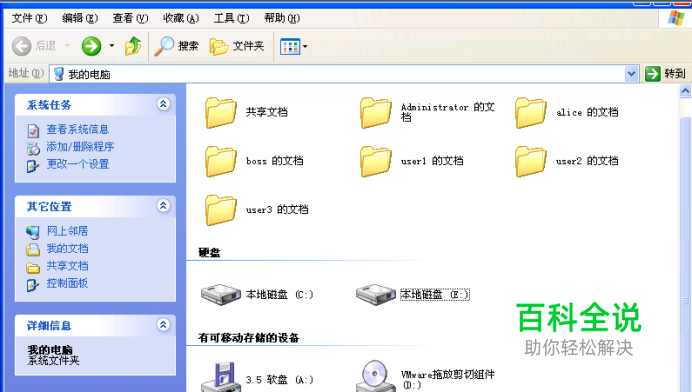Open 网上邻居 from other places
The width and height of the screenshot is (692, 392).
pyautogui.click(x=67, y=231)
